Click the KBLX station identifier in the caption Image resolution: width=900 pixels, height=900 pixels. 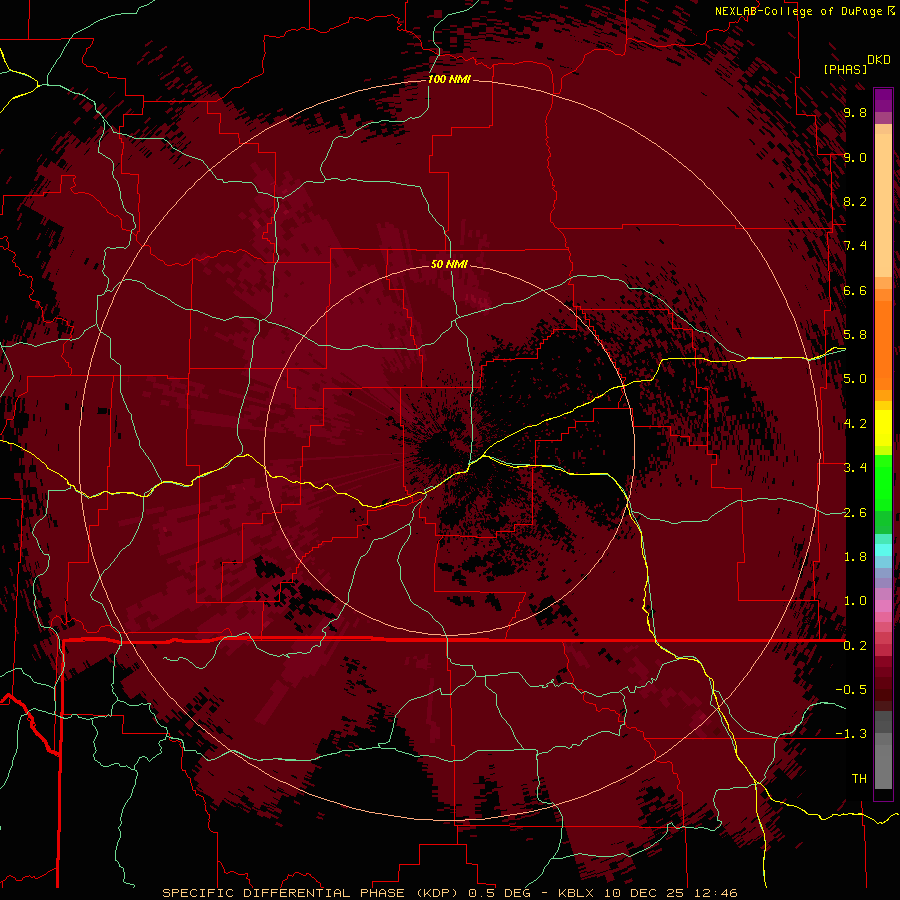coord(576,893)
